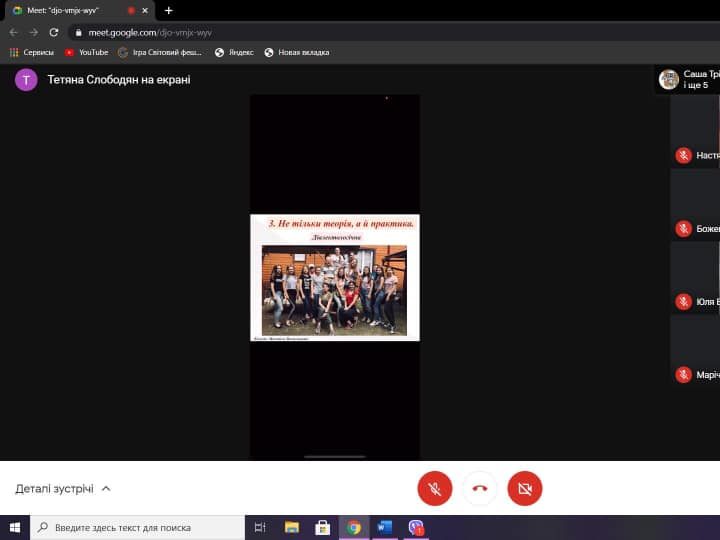Go forward in browser history

[x=34, y=33]
